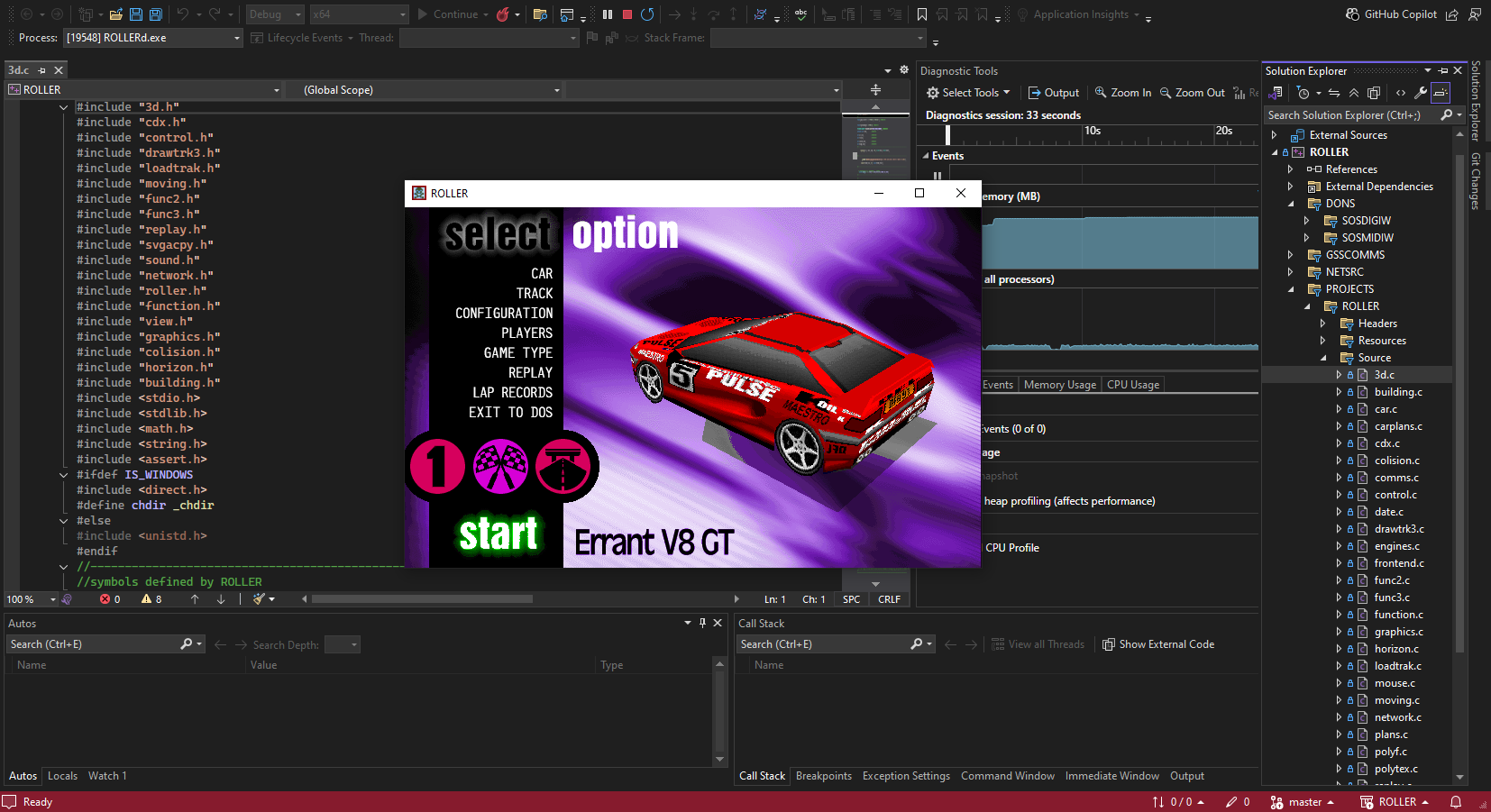
Task: Open the Immediate Window tab
Action: [1112, 776]
